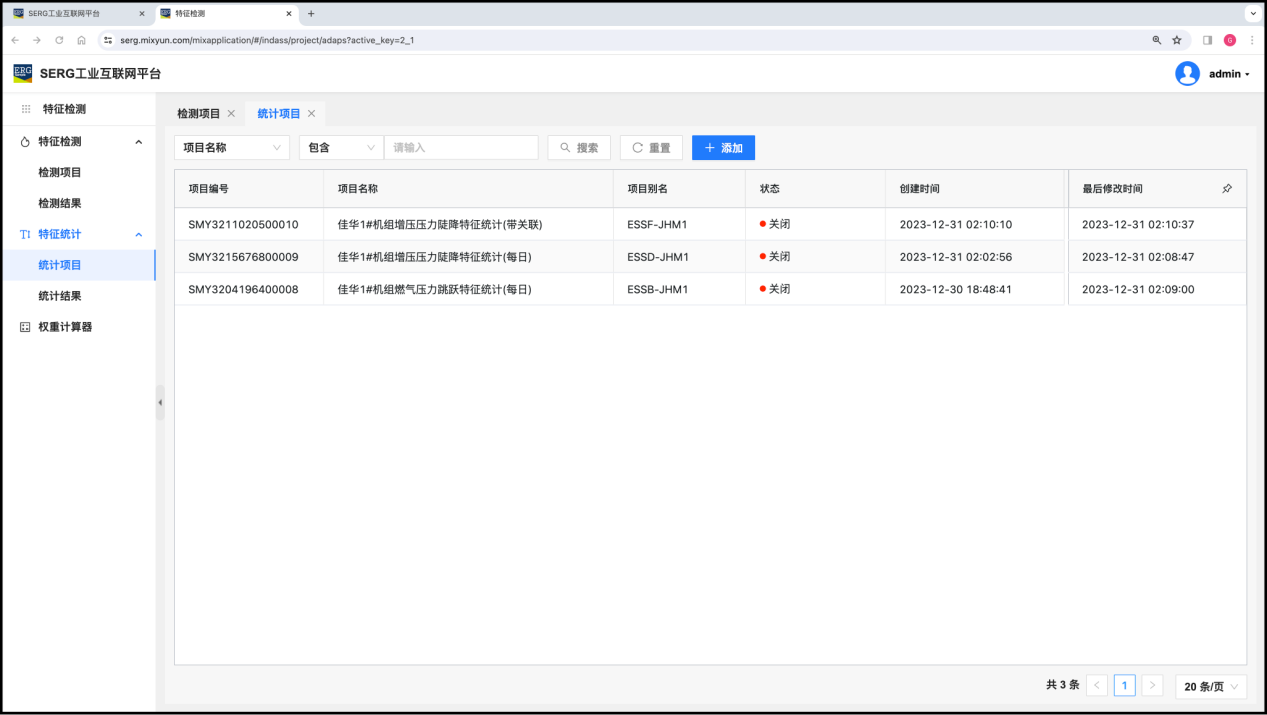Click the 请输入 search input field
The height and width of the screenshot is (715, 1267).
tap(461, 148)
